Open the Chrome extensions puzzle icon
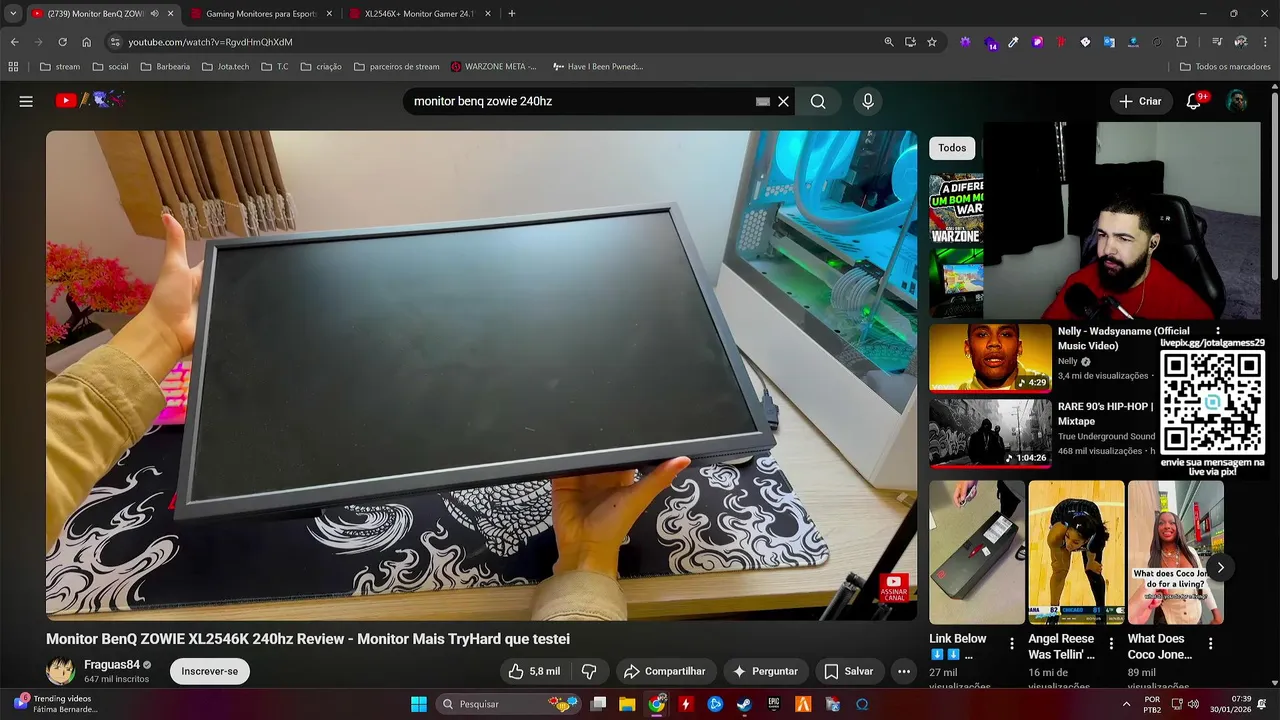 [1182, 42]
